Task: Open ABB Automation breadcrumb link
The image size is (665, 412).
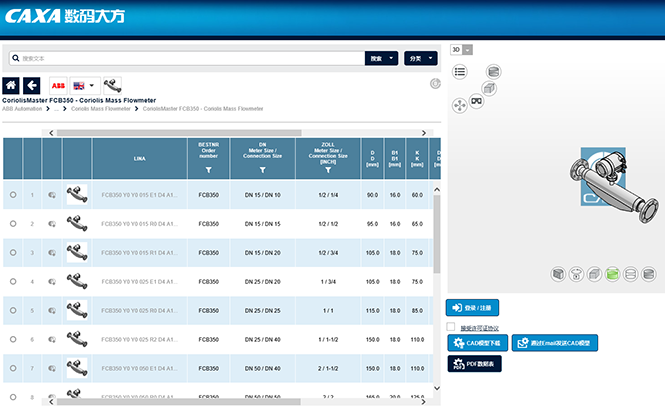Action: point(22,109)
